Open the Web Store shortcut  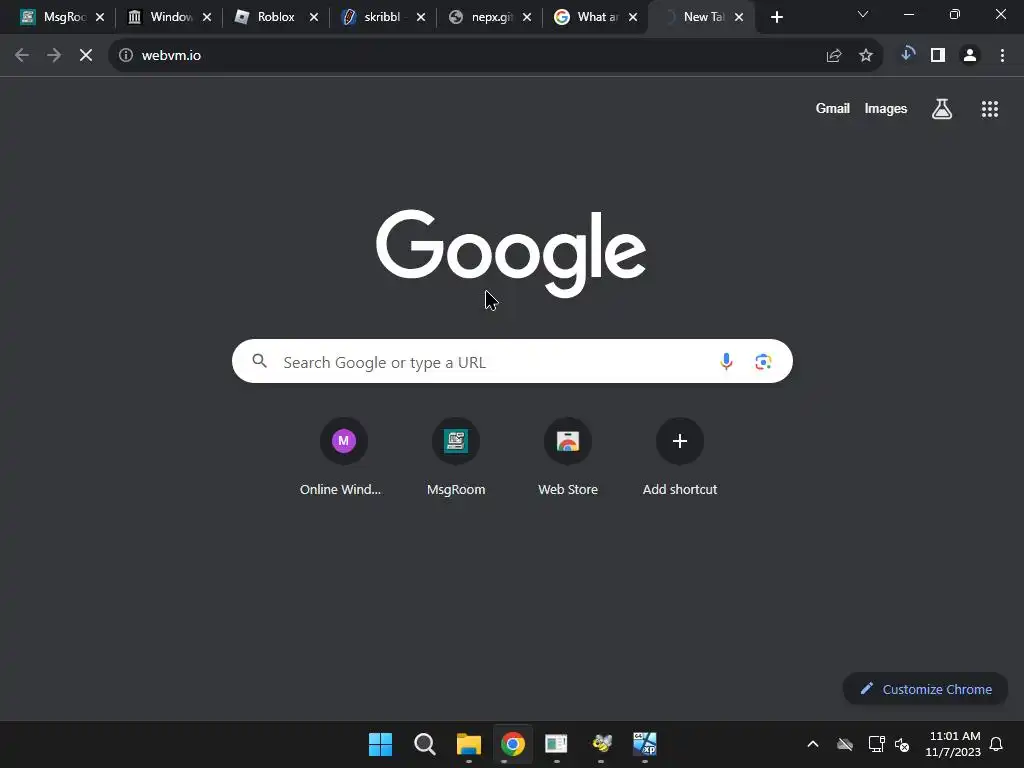point(568,457)
